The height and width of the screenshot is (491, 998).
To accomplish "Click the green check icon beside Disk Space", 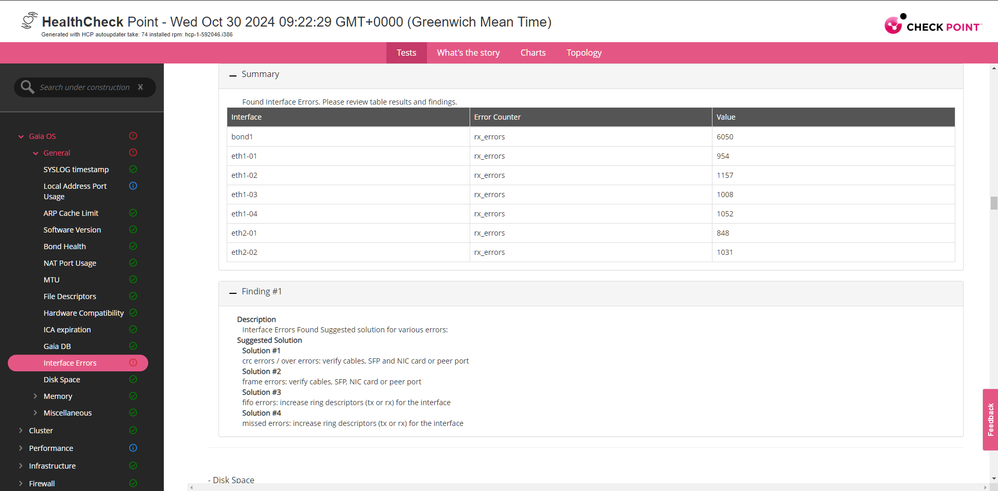I will [x=133, y=380].
